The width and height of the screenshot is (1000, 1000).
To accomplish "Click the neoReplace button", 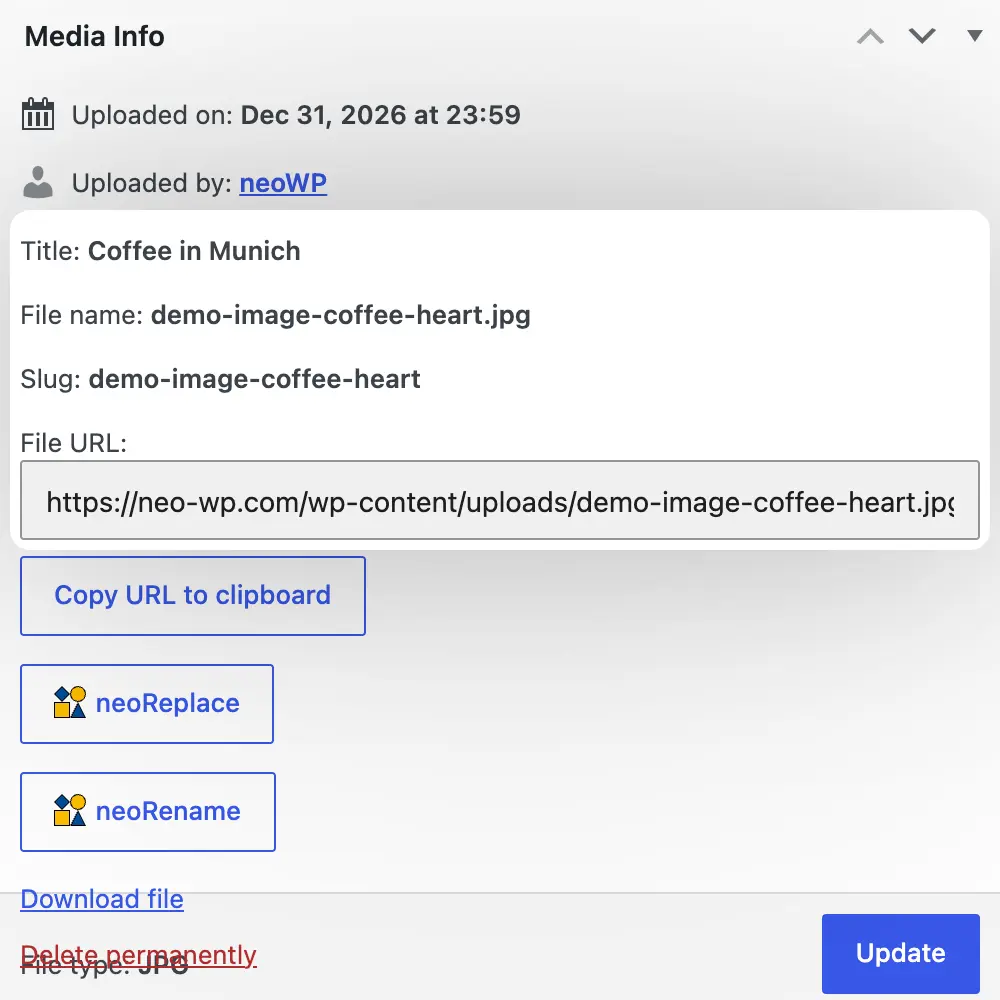I will point(147,703).
